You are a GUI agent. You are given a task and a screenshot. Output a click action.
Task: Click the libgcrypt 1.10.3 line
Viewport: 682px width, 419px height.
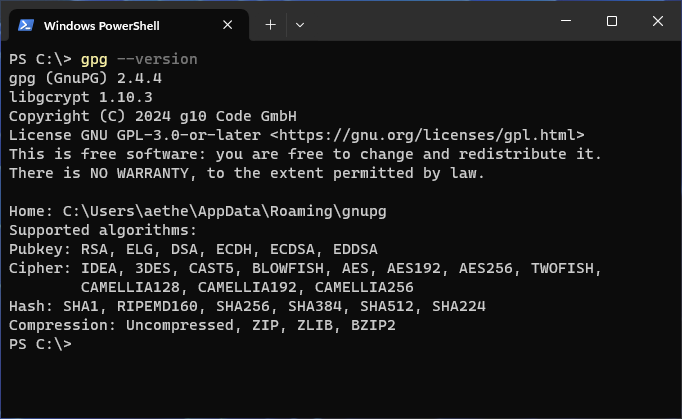[80, 97]
